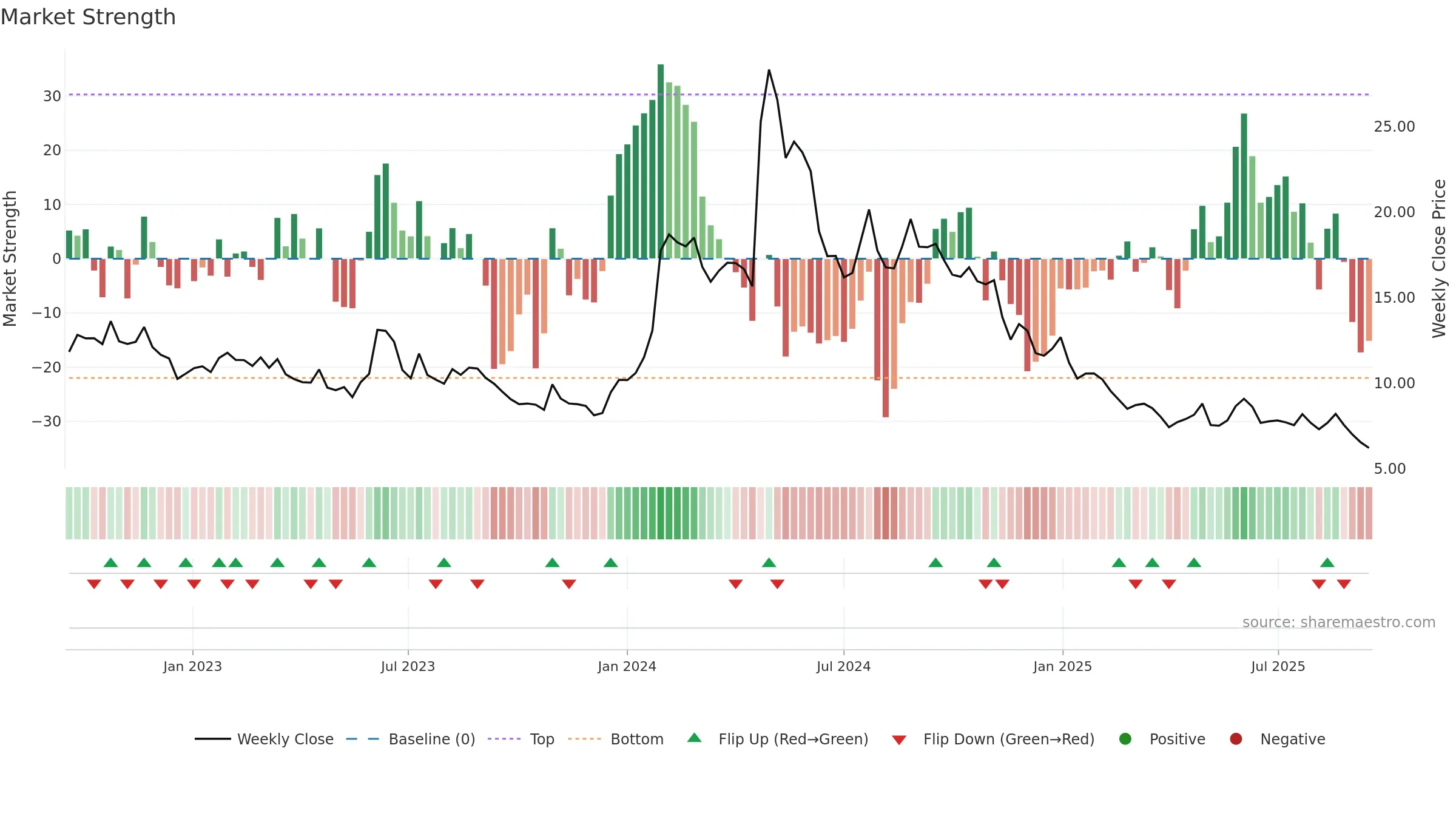1456x819 pixels.
Task: Toggle Flip Down (Green→Red) legend entry
Action: (x=993, y=739)
